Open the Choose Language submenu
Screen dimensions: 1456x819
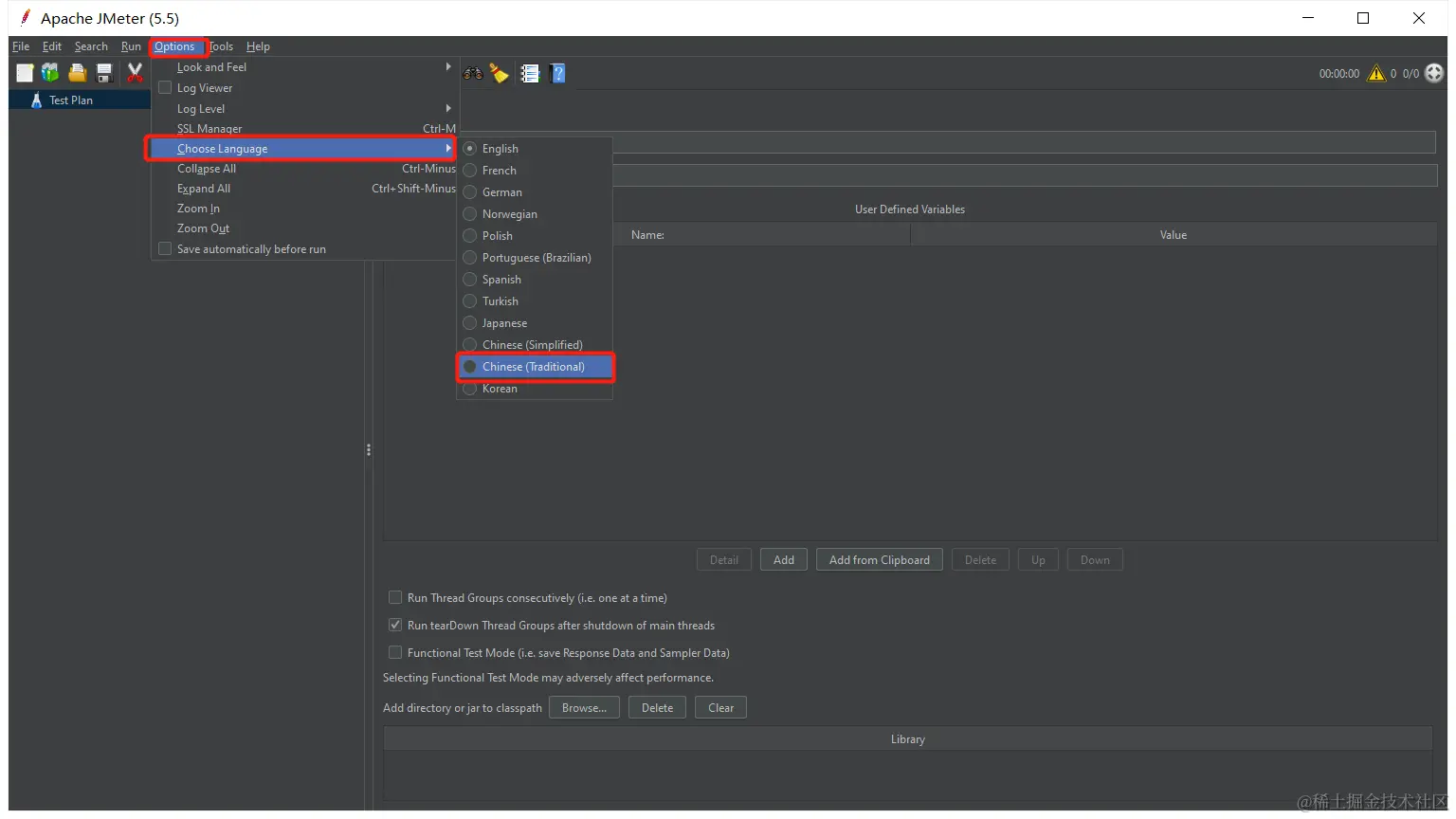[x=304, y=149]
